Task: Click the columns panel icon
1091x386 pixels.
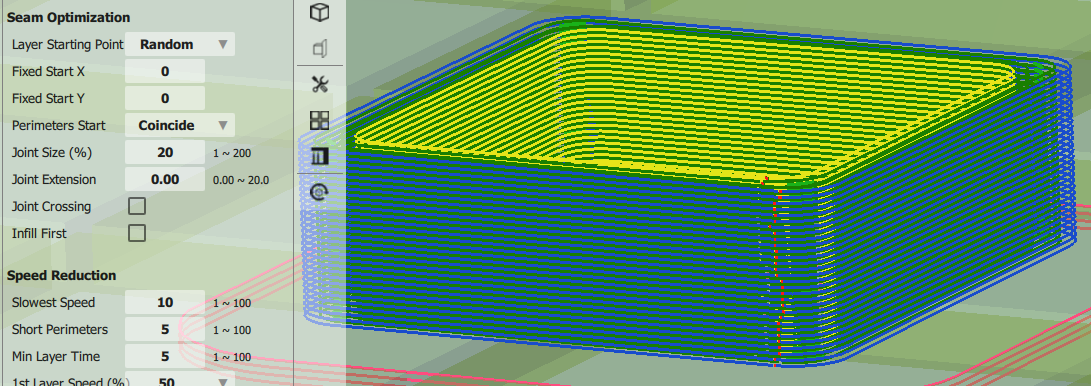Action: pyautogui.click(x=319, y=156)
